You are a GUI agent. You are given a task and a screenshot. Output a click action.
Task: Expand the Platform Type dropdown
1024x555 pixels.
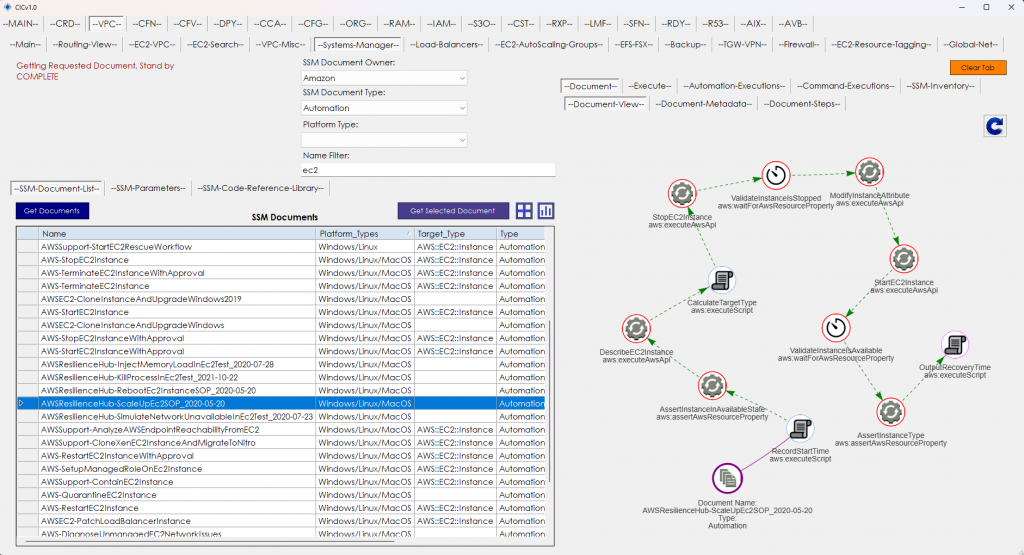tap(384, 139)
